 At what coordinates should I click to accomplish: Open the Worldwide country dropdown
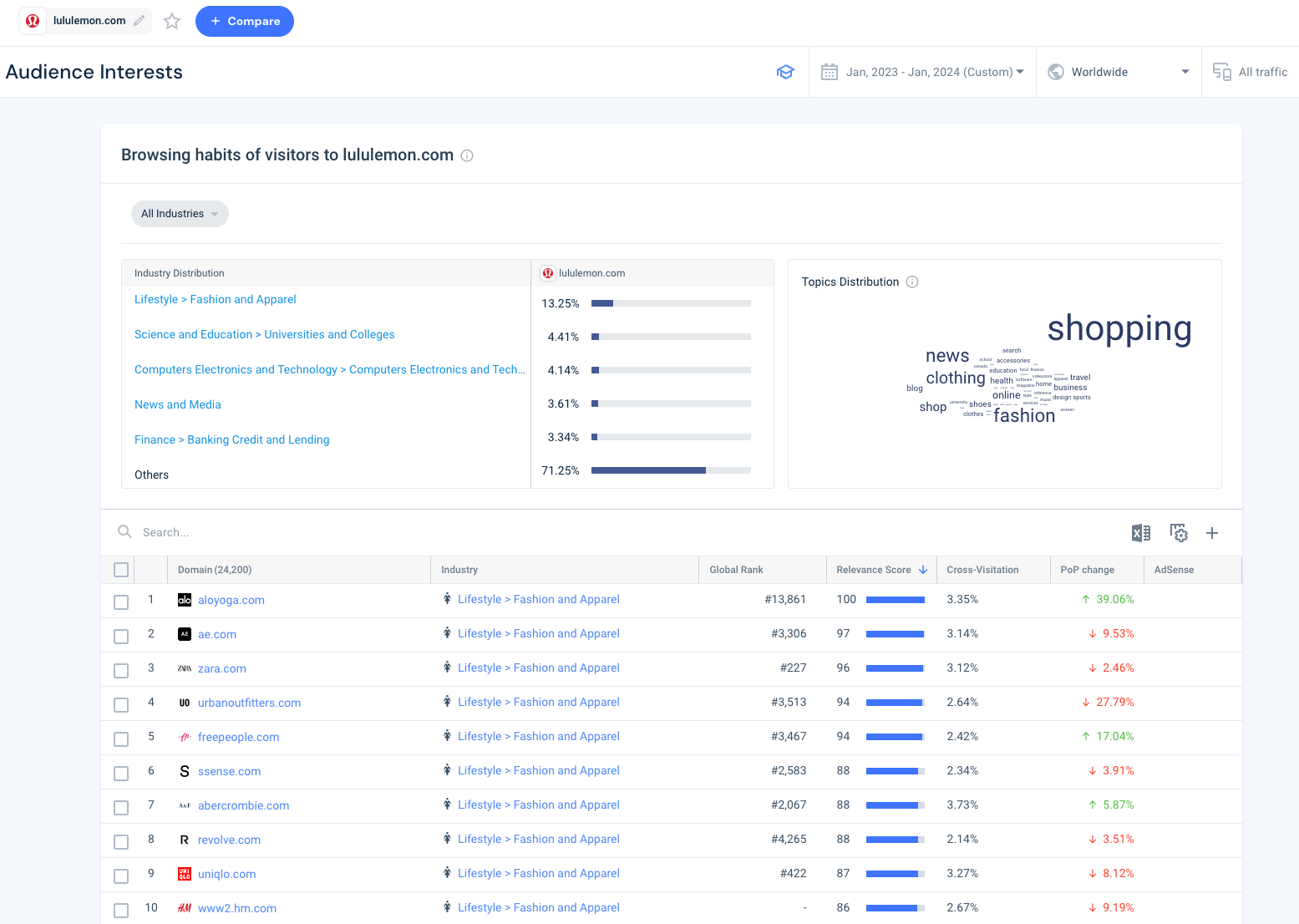[1119, 72]
